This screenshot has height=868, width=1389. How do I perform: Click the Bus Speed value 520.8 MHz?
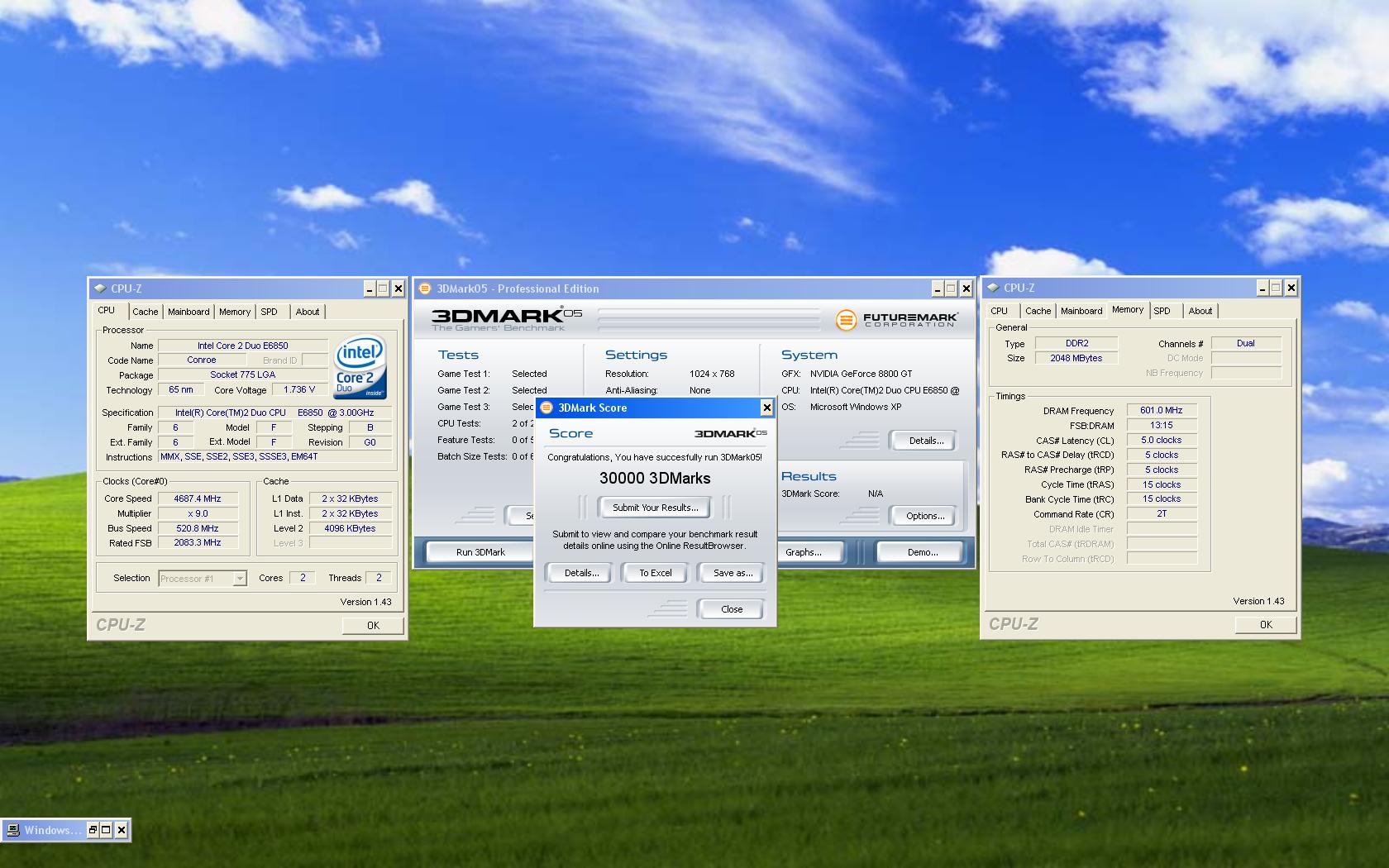pyautogui.click(x=197, y=528)
